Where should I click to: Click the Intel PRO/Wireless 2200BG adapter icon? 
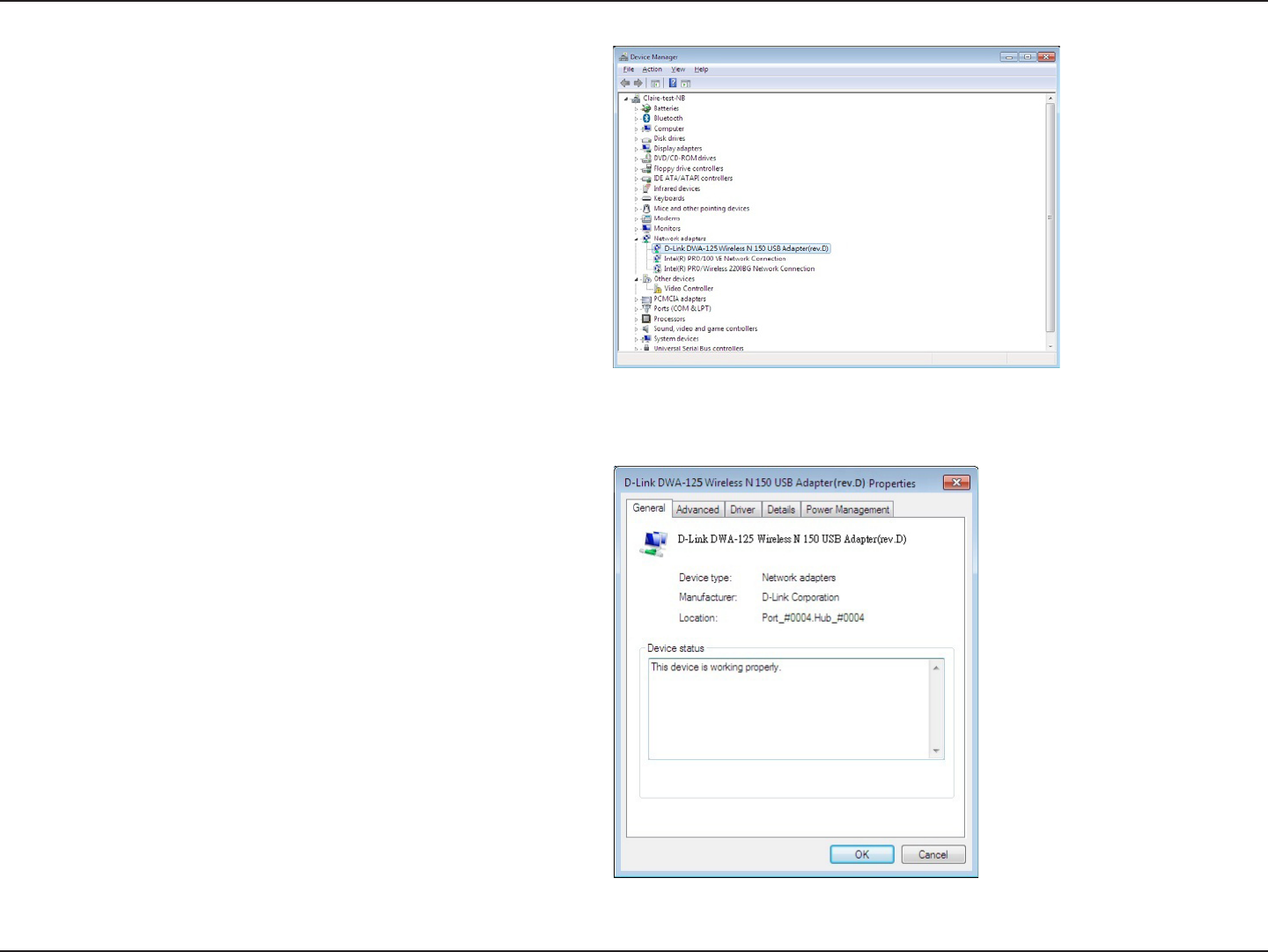click(x=657, y=269)
